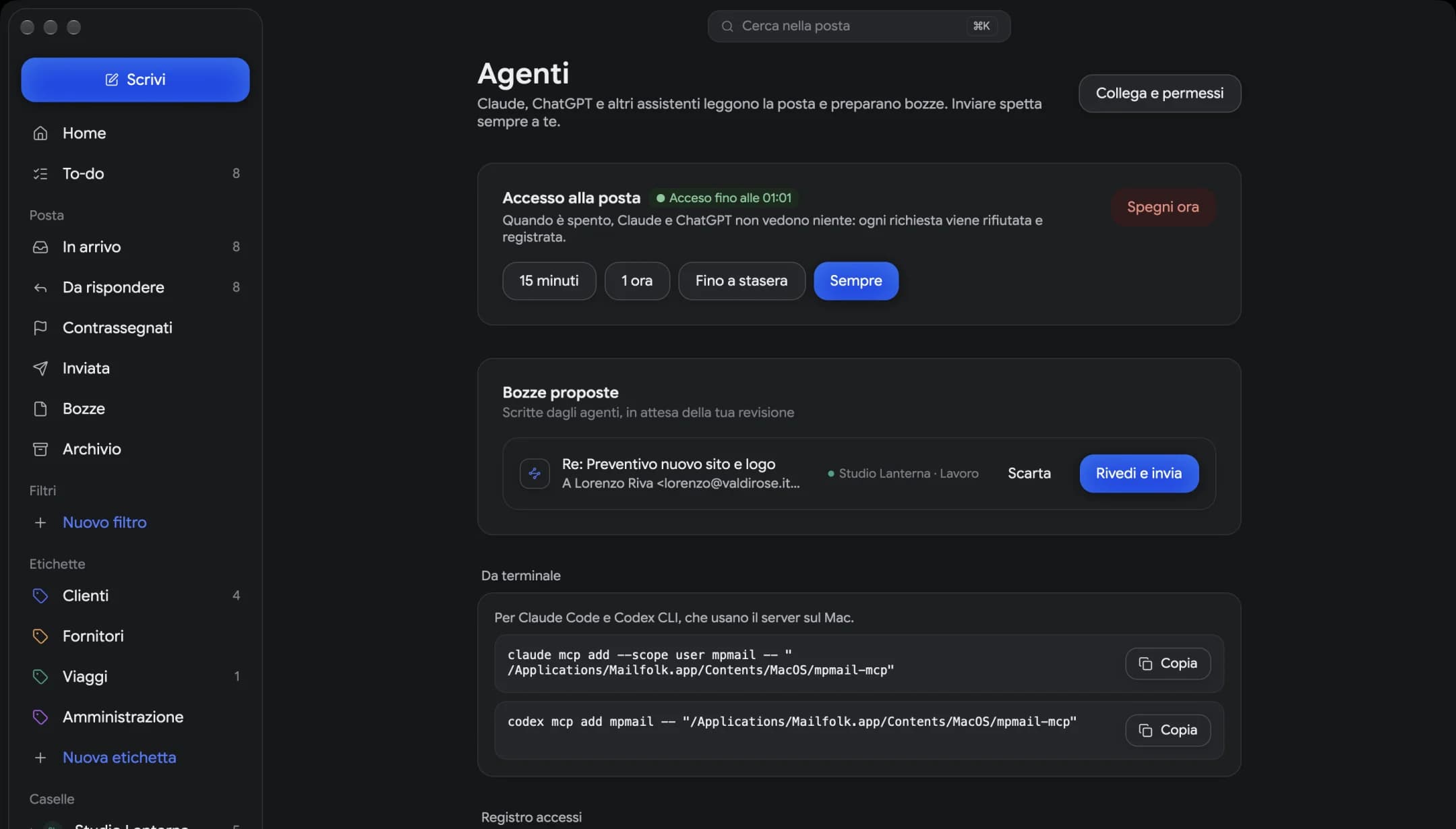Viewport: 1456px width, 829px height.
Task: Click the Contrassegnati flag icon
Action: coord(40,328)
